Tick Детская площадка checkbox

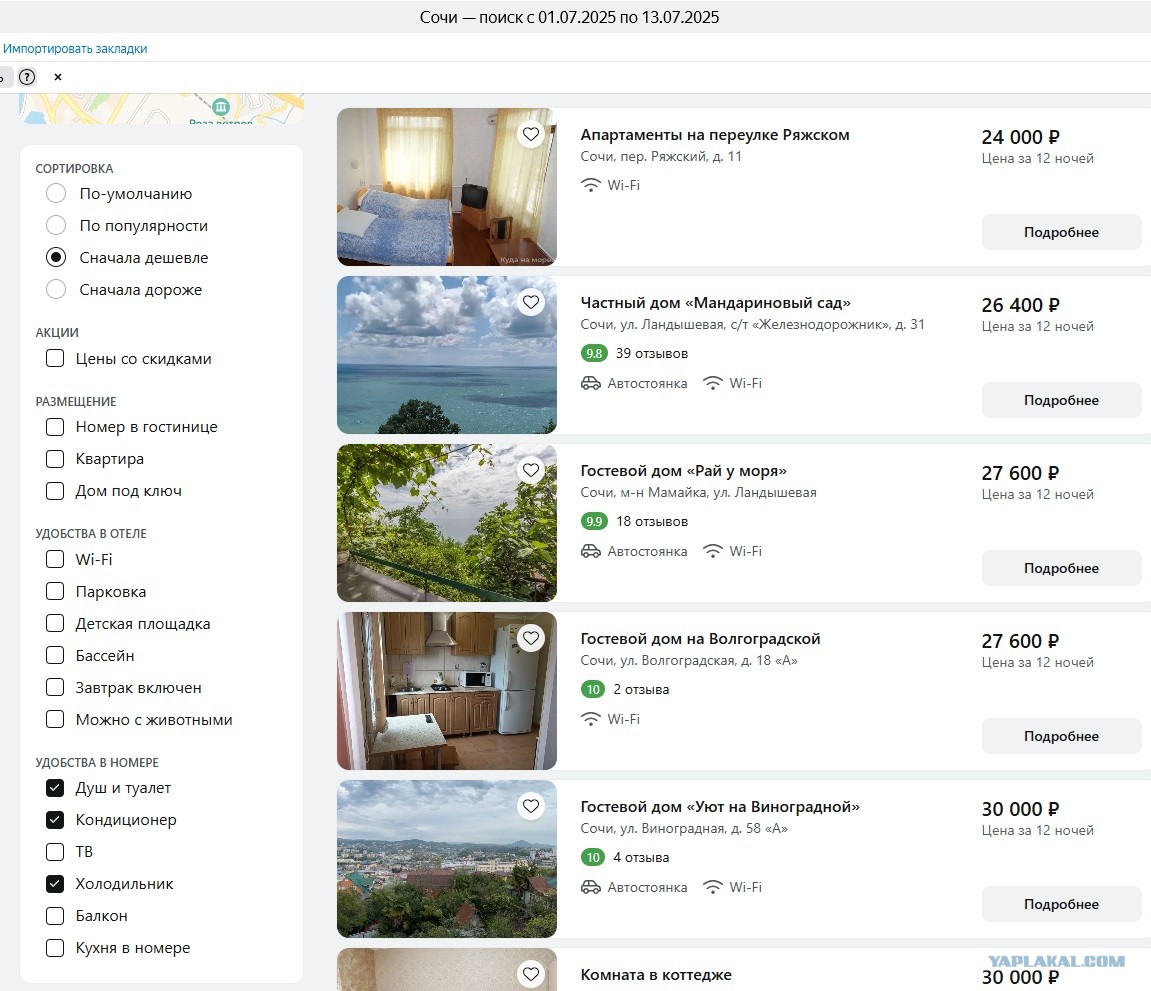point(55,623)
